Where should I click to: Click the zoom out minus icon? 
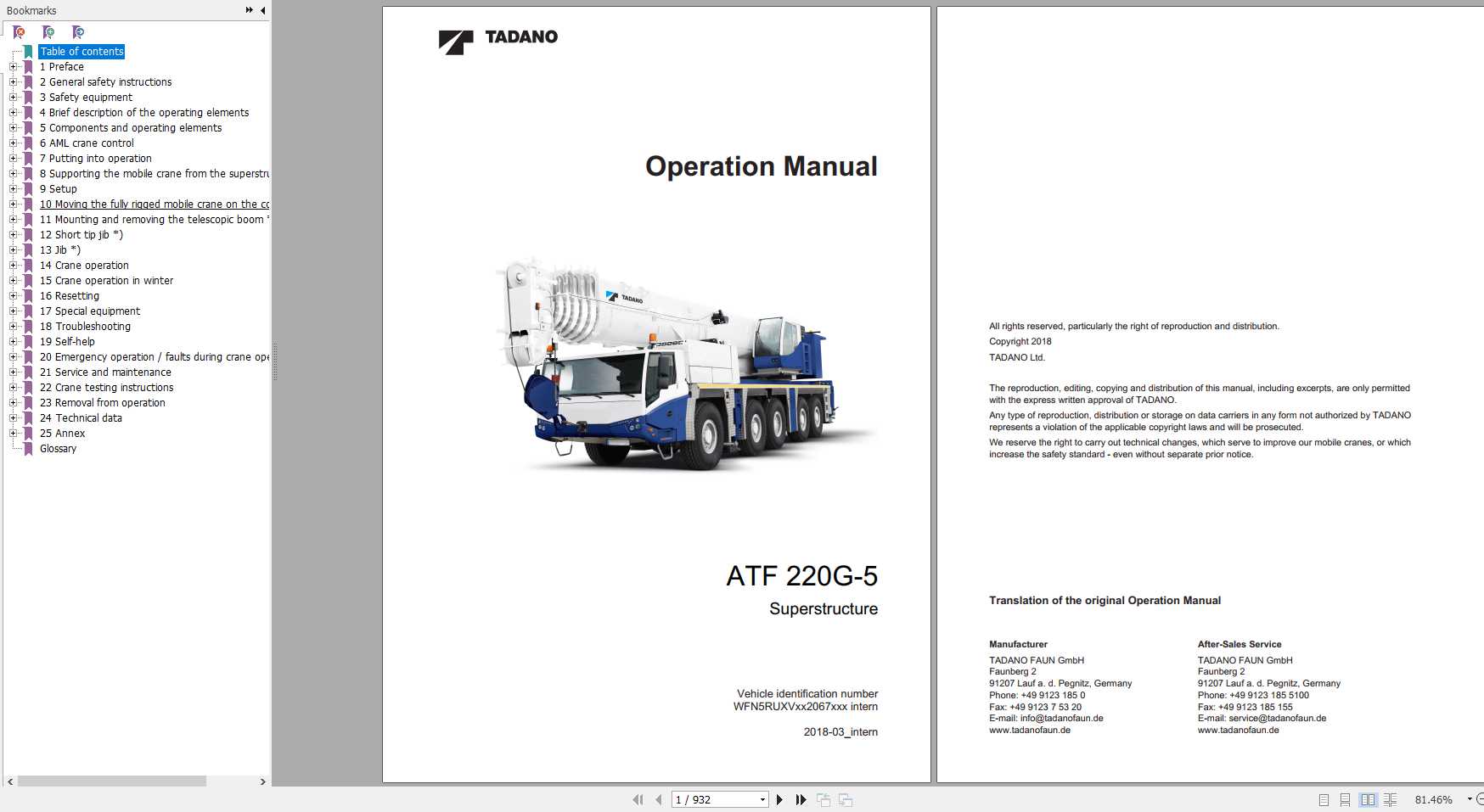pos(1480,799)
